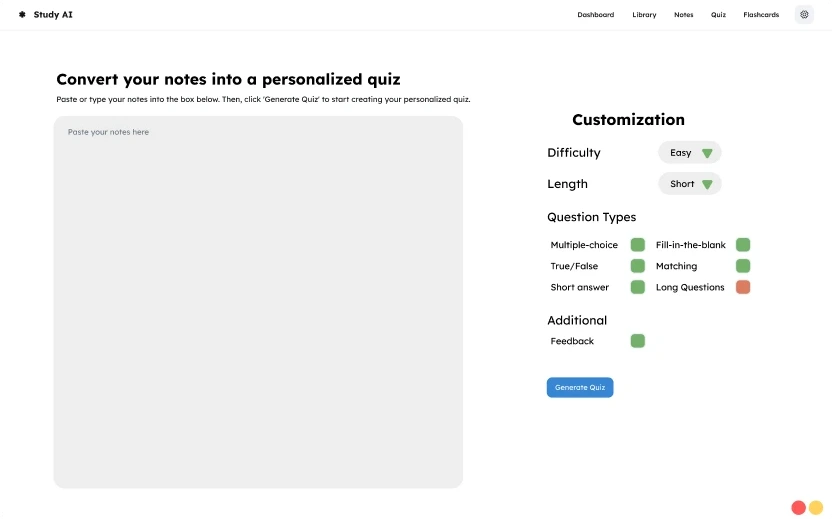The image size is (832, 519).
Task: Click the instruction text starting Paste or type
Action: pyautogui.click(x=263, y=99)
